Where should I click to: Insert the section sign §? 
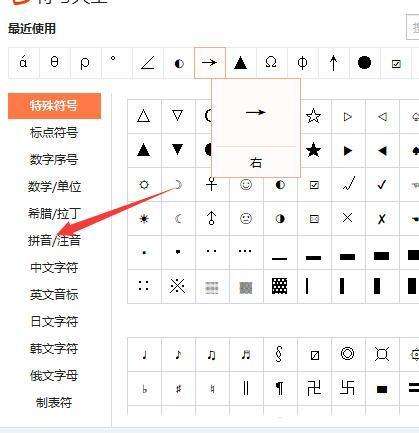point(280,354)
